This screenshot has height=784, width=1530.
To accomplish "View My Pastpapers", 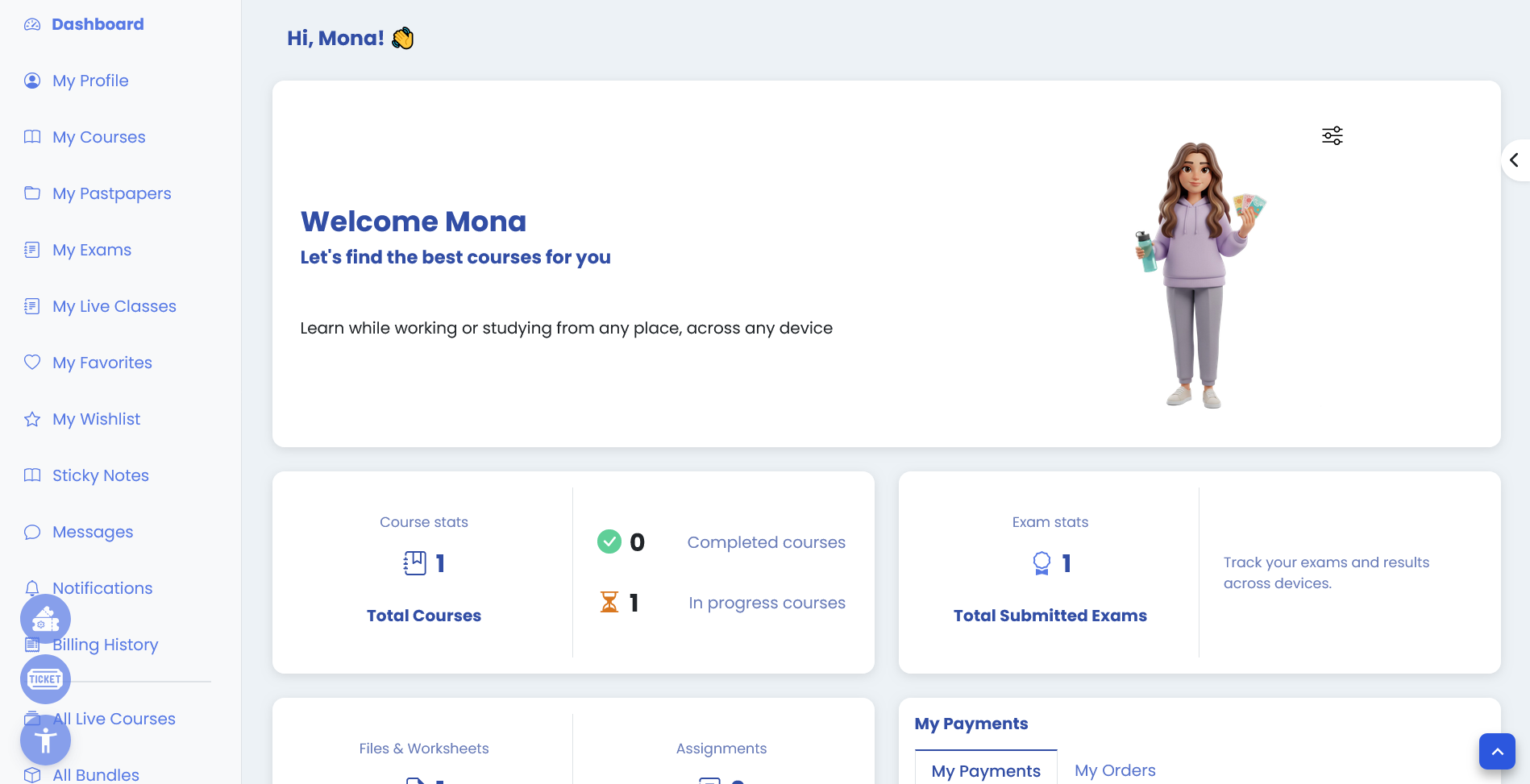I will click(111, 193).
